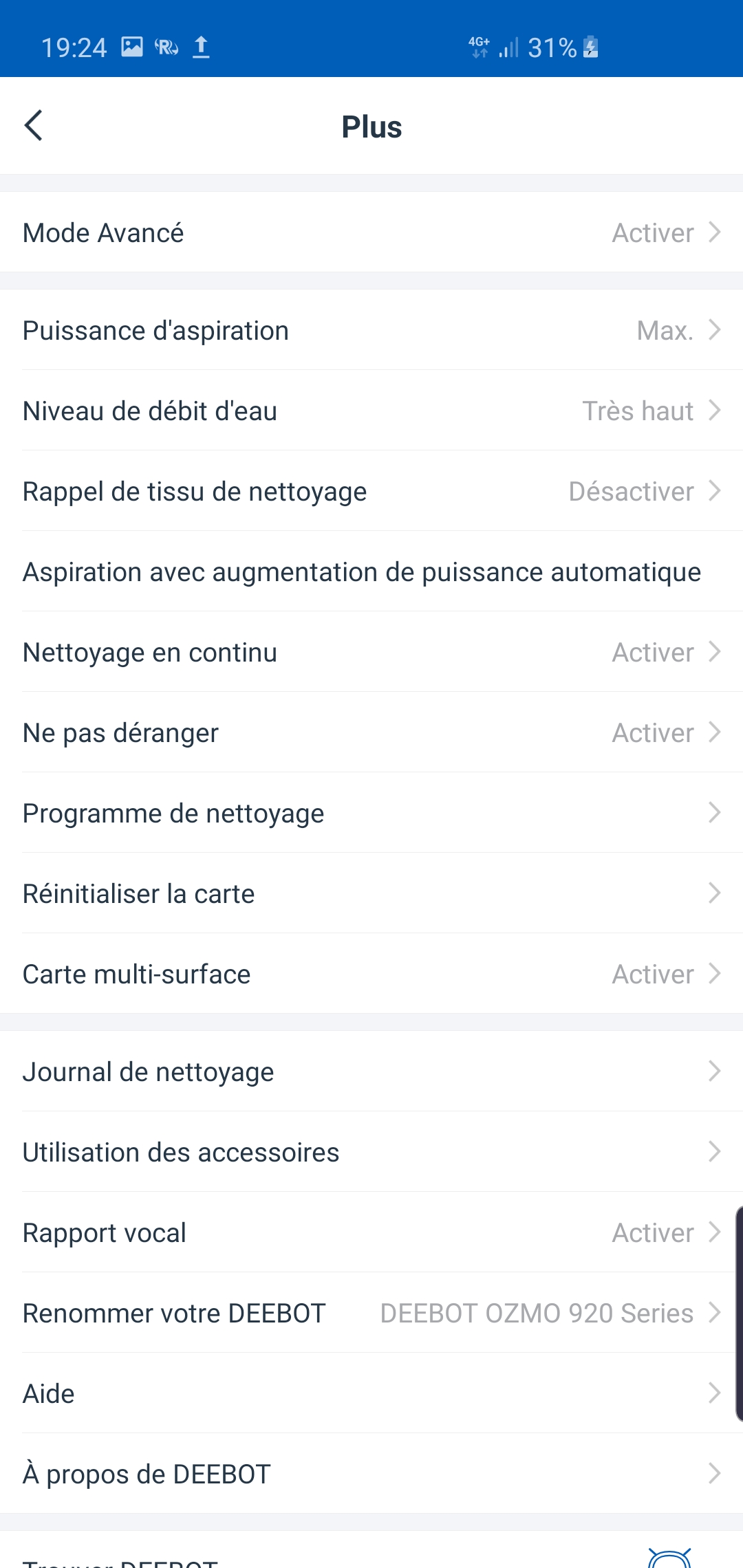Screen dimensions: 743x1568
Task: Open Rappel de tissu de nettoyage option
Action: tap(371, 491)
